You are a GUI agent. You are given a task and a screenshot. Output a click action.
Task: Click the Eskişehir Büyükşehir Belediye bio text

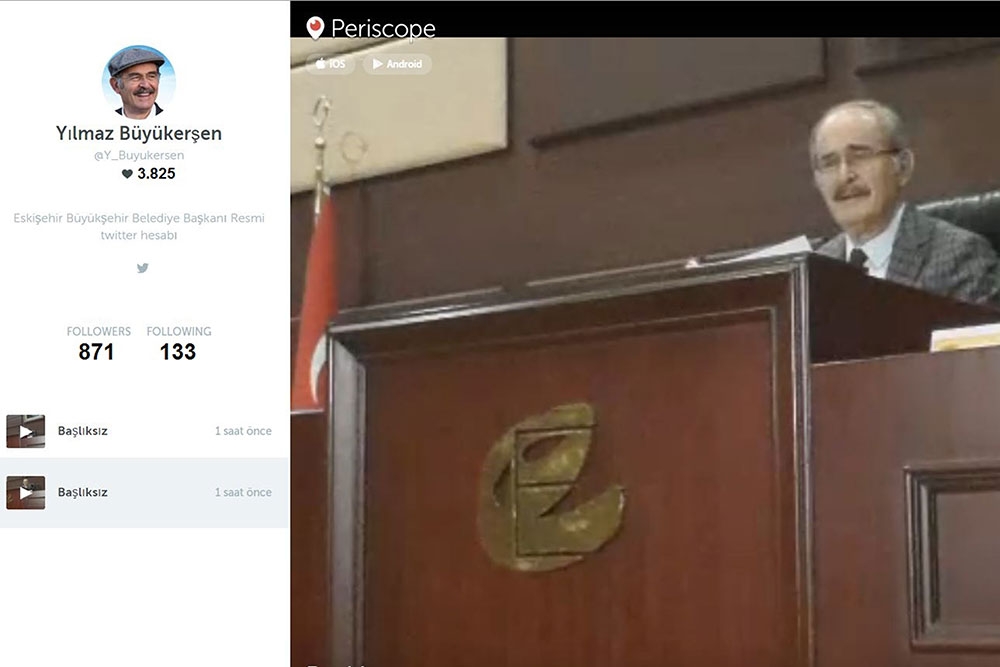pyautogui.click(x=138, y=226)
